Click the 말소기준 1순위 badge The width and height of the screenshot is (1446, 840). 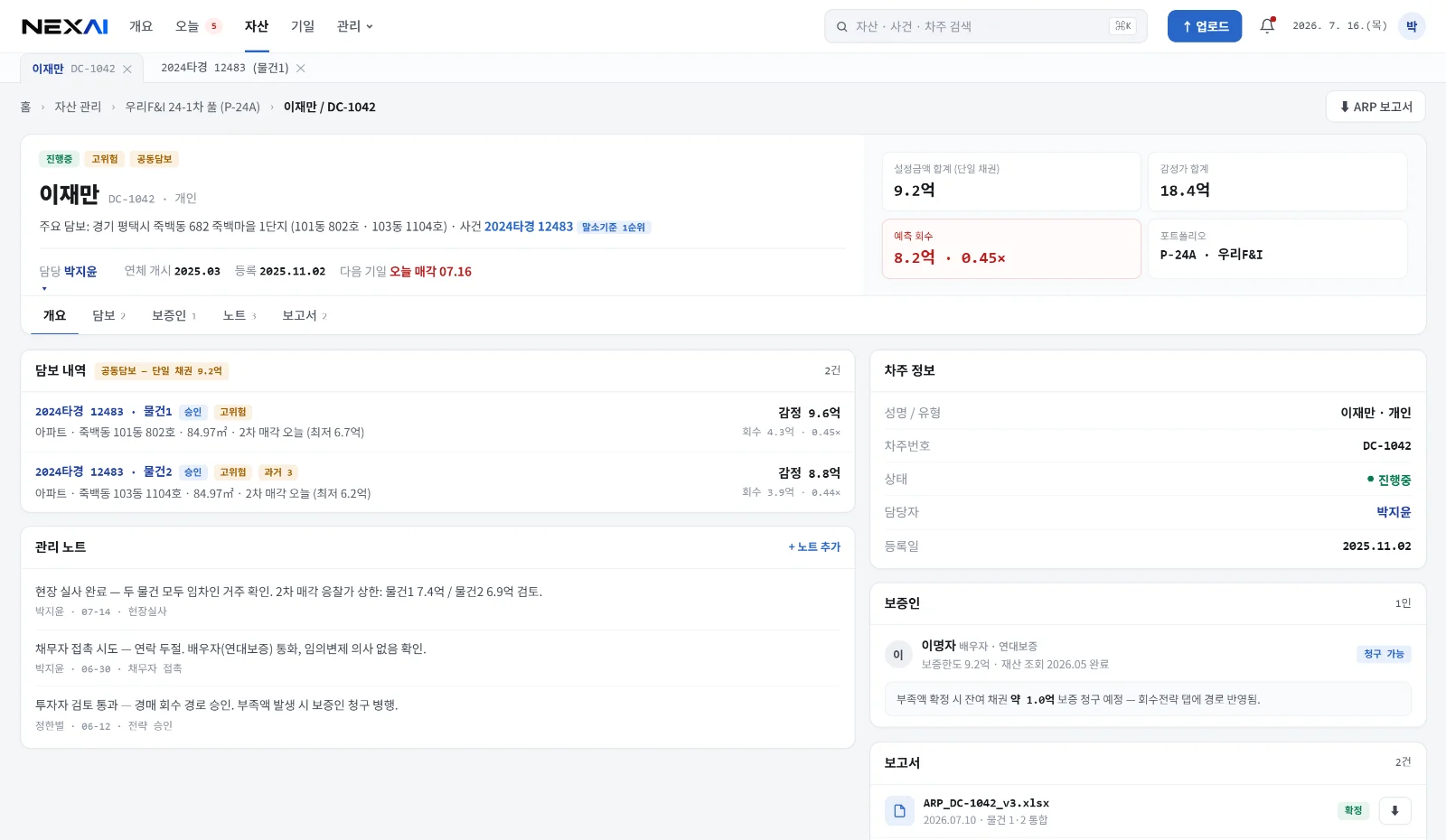[x=614, y=228]
